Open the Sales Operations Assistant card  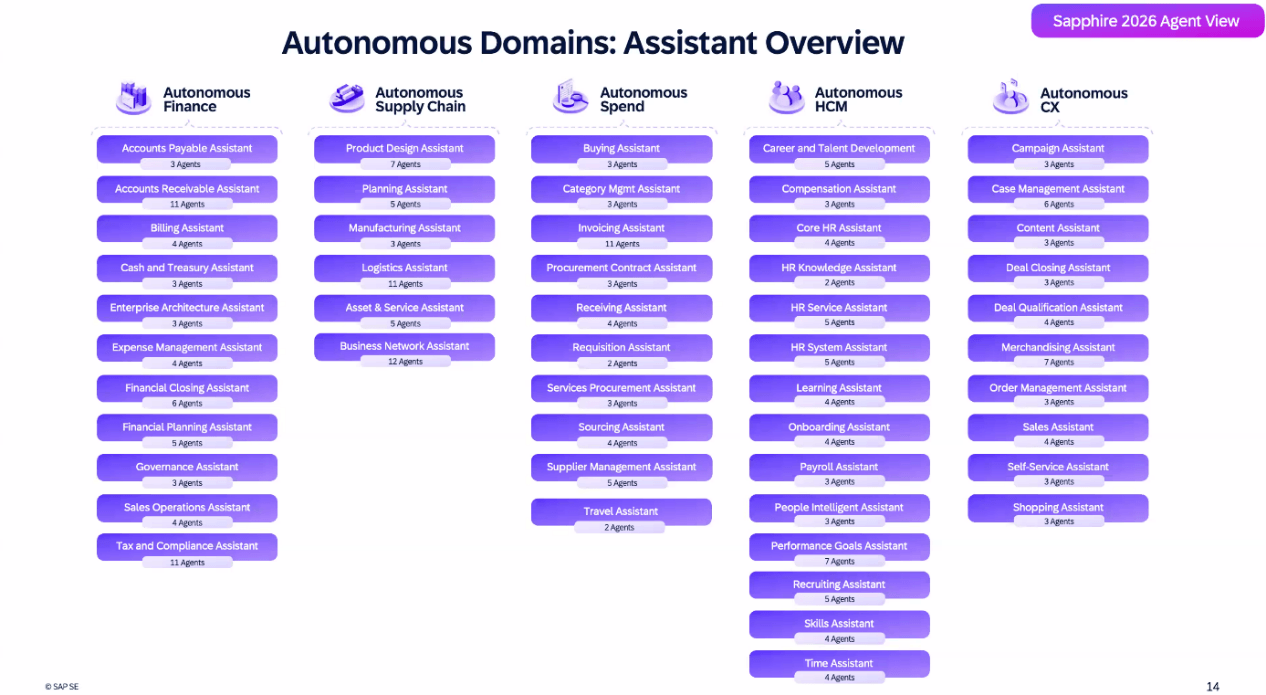pos(187,507)
